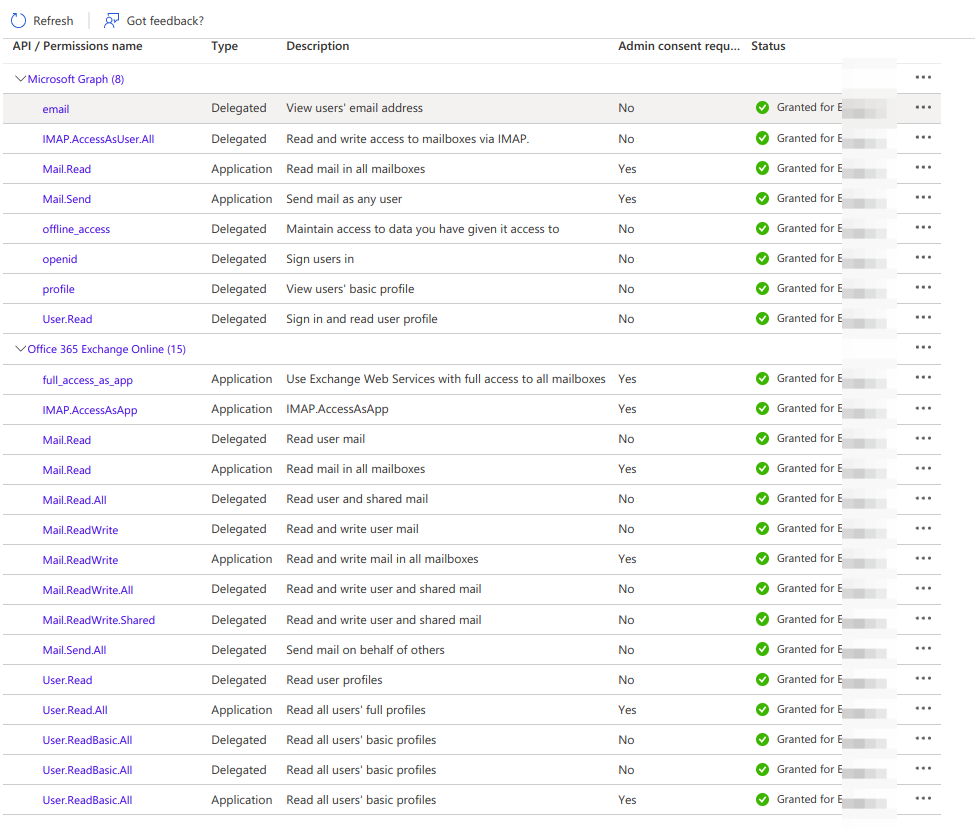Select 'Read user profiles' description

[334, 680]
